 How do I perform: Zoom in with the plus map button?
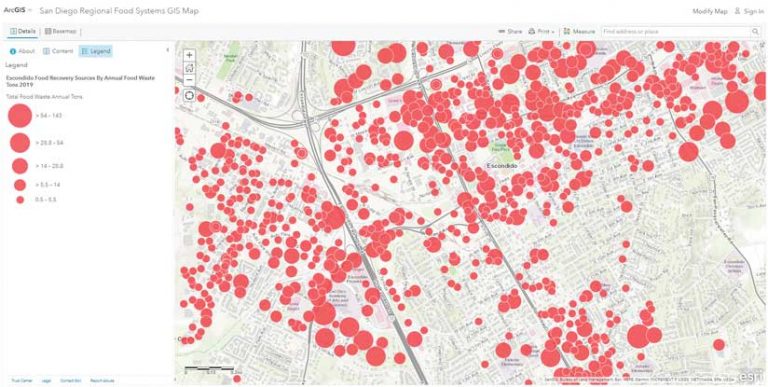tap(190, 55)
